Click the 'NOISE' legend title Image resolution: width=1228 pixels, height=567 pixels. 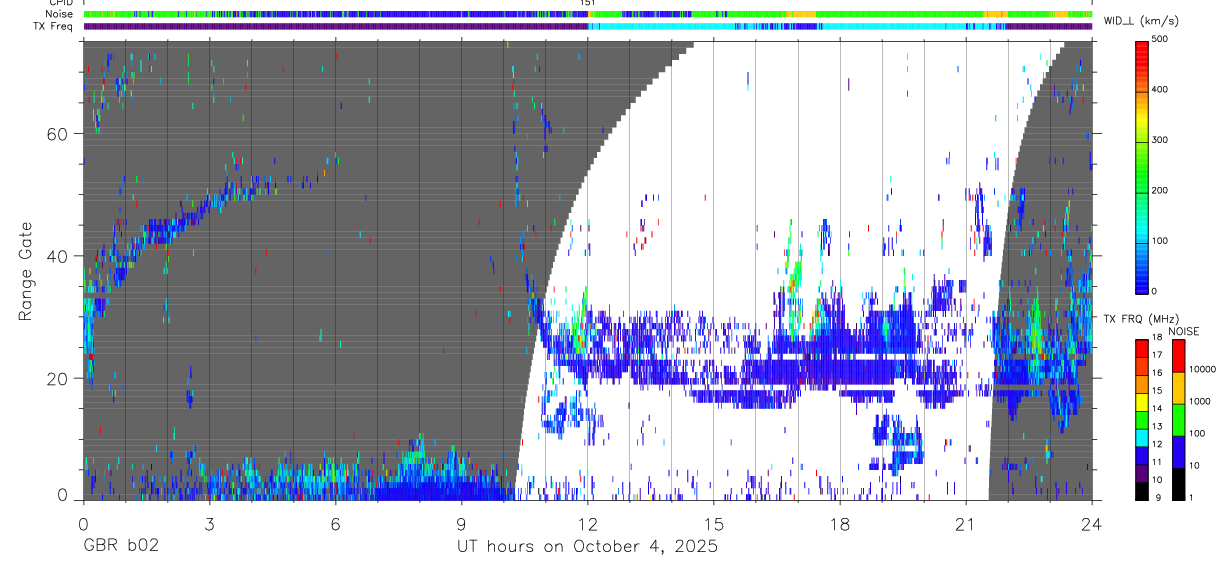[1183, 331]
